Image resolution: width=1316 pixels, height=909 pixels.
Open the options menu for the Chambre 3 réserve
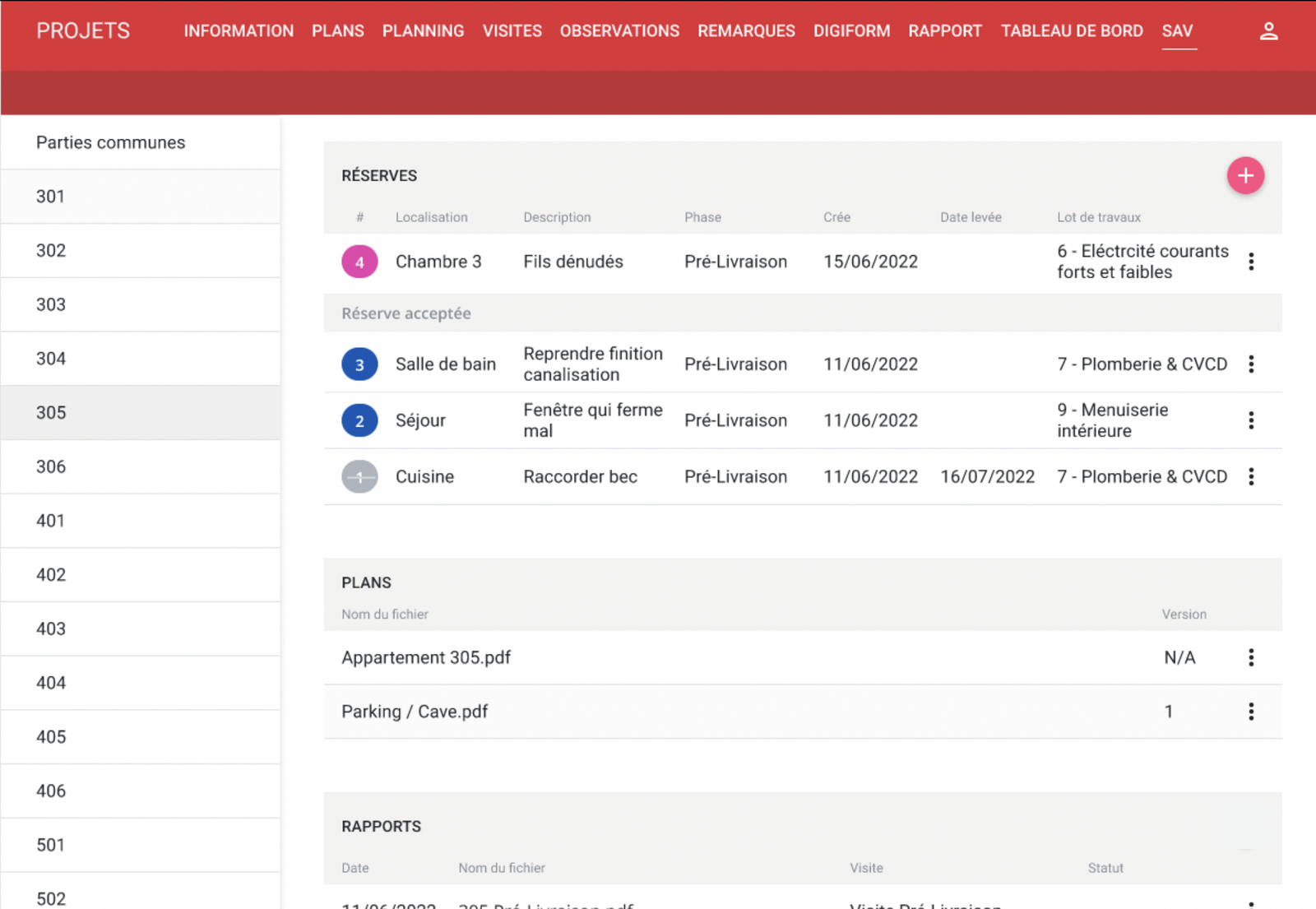point(1251,262)
